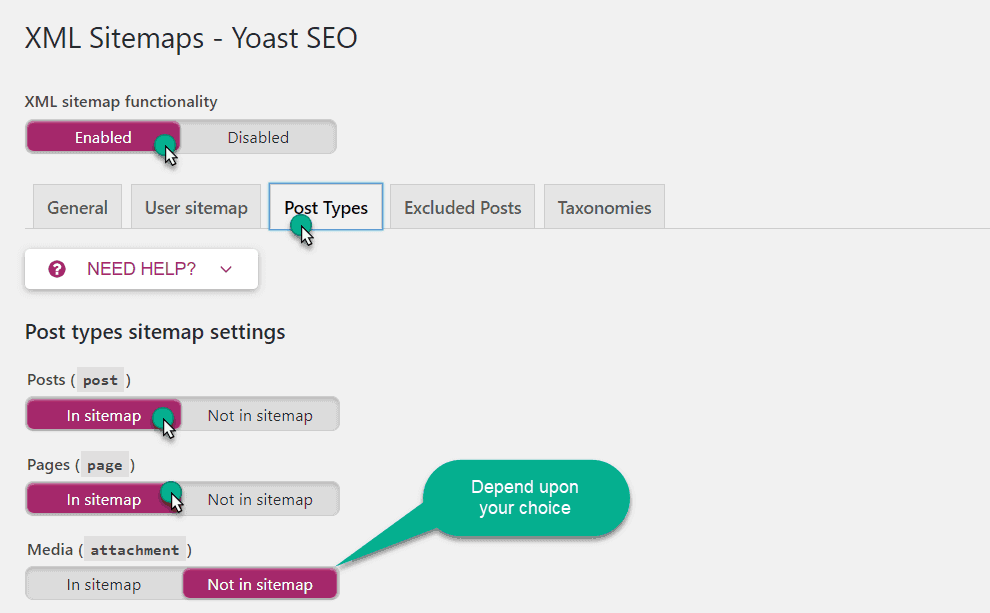The height and width of the screenshot is (613, 990).
Task: Click the 'attachment' code label
Action: (134, 550)
